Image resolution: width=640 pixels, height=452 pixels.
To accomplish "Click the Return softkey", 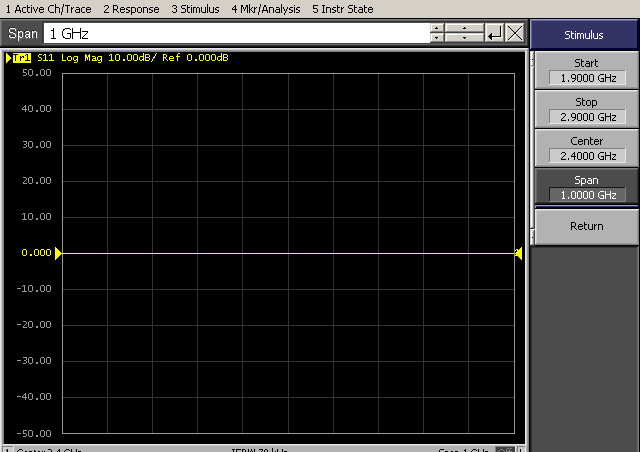I will [x=587, y=226].
